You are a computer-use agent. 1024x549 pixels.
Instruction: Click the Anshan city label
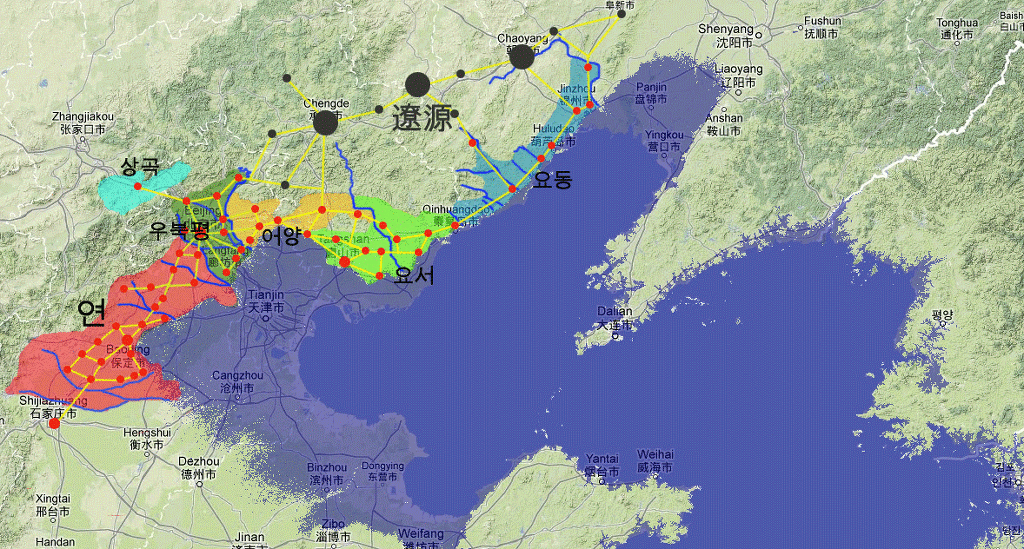coord(724,124)
